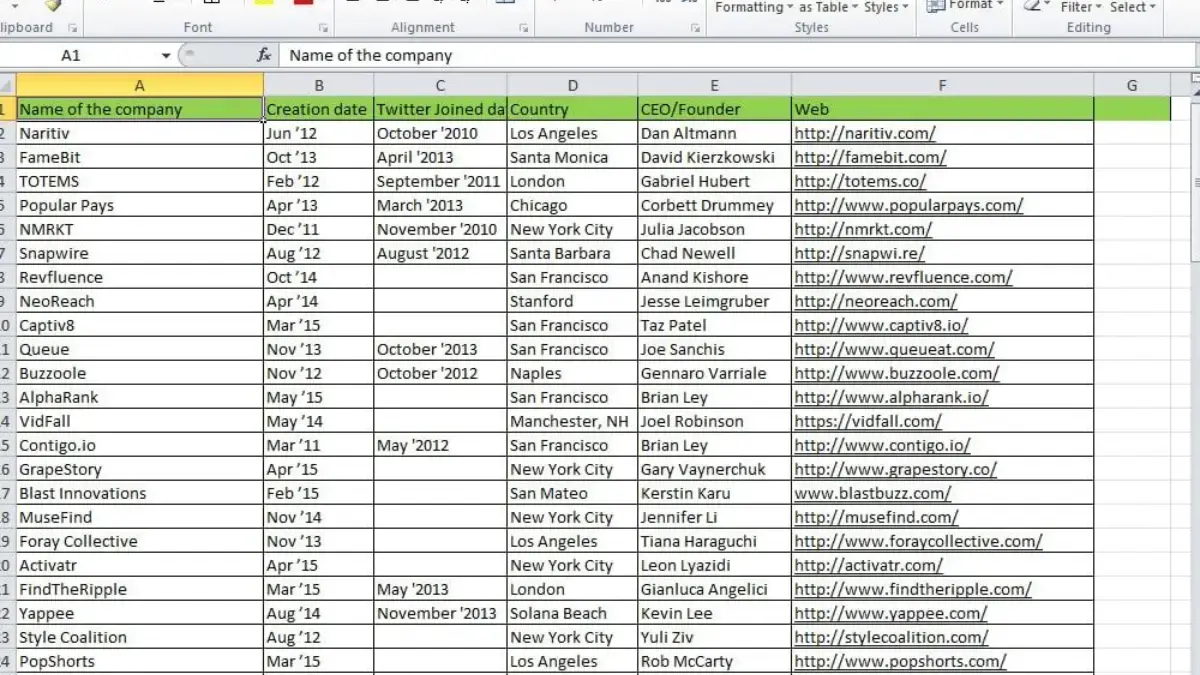Open the http://www.queueat.com/ link

(894, 349)
